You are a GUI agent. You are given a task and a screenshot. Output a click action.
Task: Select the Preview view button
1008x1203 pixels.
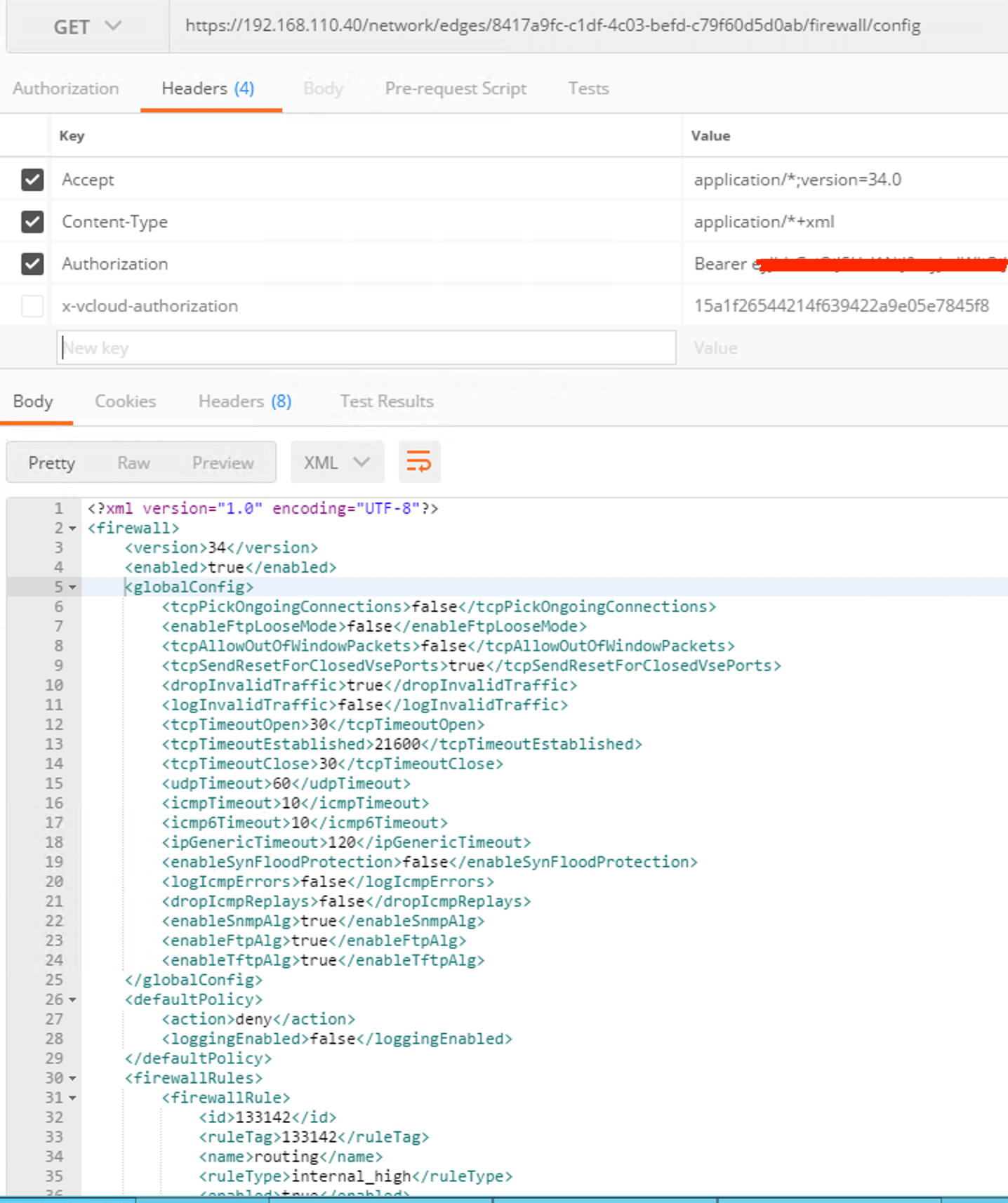point(223,463)
